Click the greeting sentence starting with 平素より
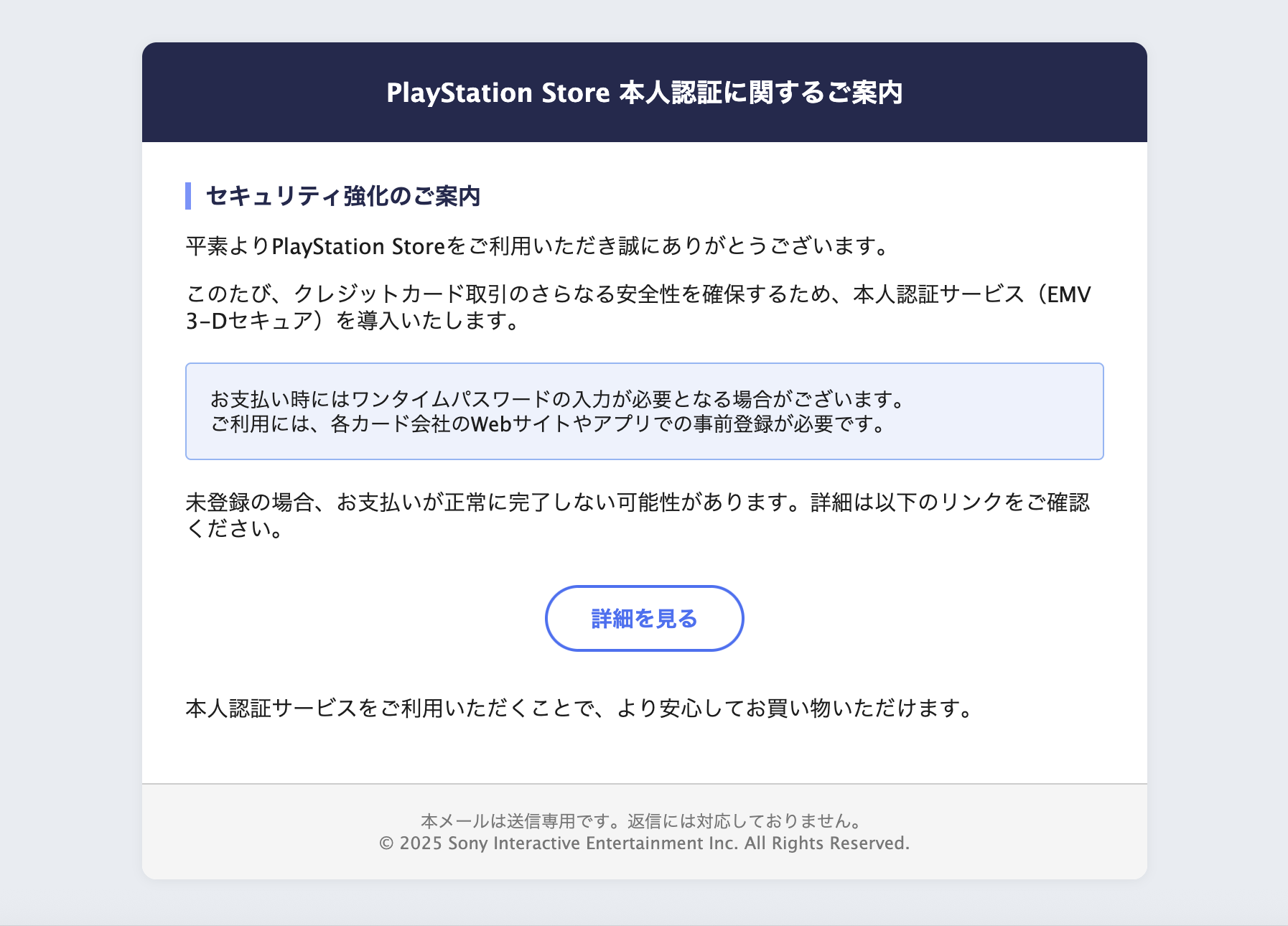Image resolution: width=1288 pixels, height=926 pixels. (537, 246)
